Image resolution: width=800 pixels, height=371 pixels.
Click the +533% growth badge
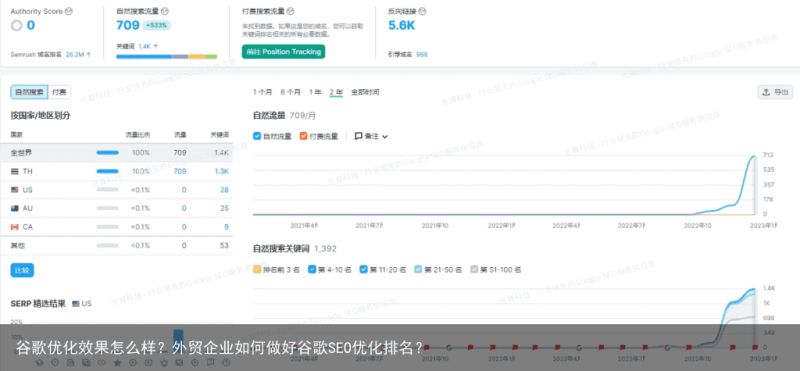pyautogui.click(x=157, y=25)
